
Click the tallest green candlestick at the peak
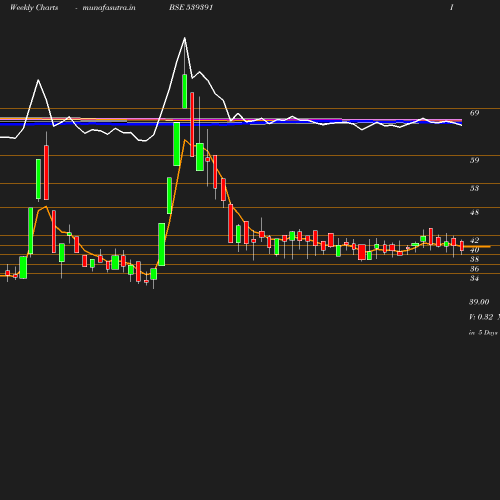click(x=185, y=91)
